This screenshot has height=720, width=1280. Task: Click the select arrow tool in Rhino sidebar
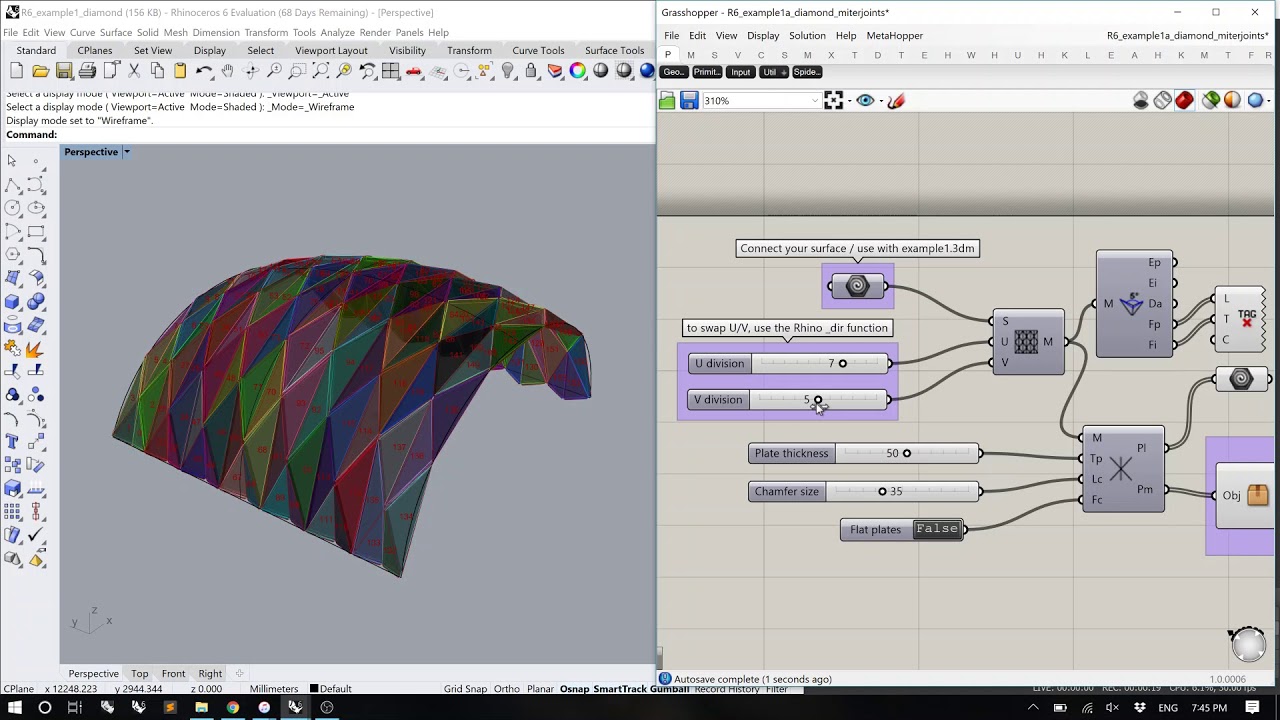pos(12,161)
